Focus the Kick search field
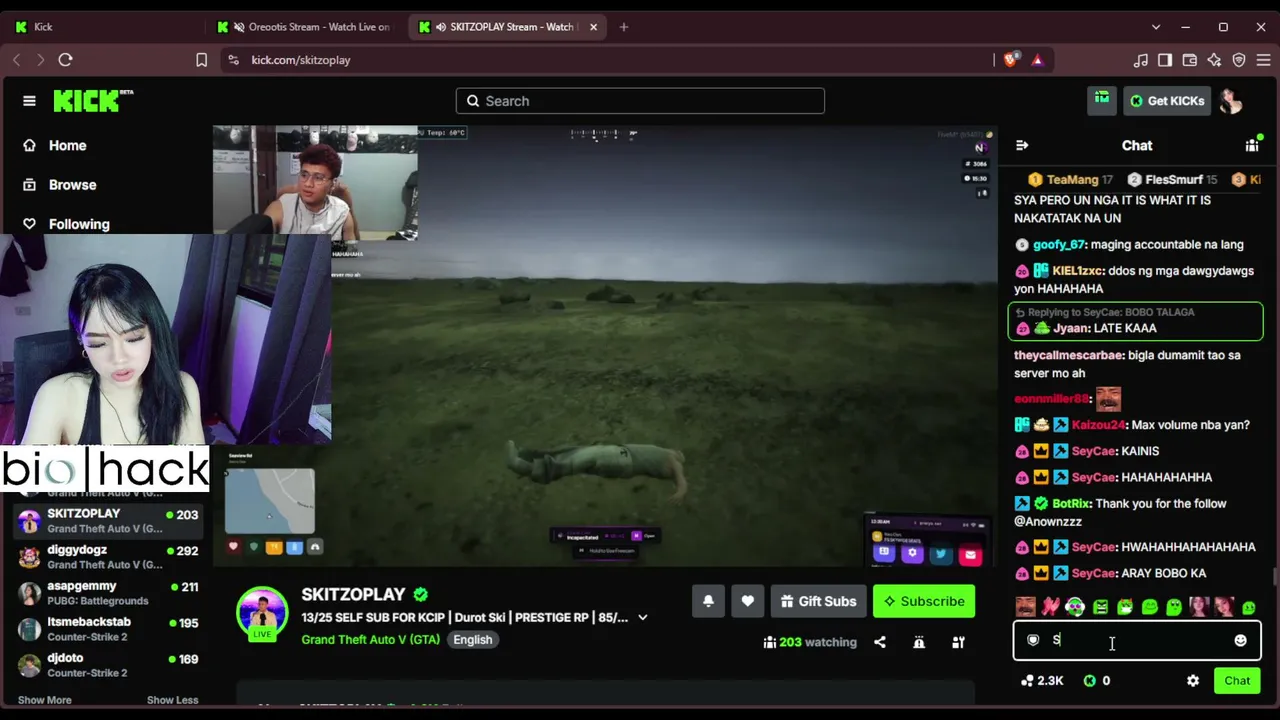Image resolution: width=1280 pixels, height=720 pixels. 640,101
